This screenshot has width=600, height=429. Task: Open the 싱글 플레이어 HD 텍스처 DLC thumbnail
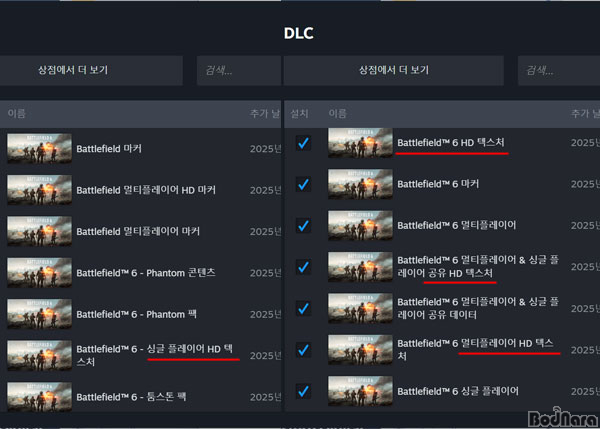[x=39, y=356]
